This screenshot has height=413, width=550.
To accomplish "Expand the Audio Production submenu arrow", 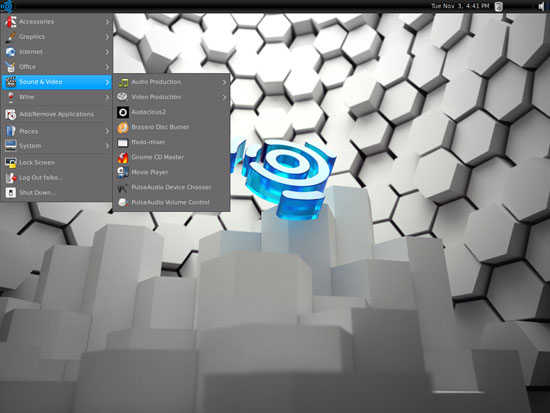I will [x=224, y=82].
